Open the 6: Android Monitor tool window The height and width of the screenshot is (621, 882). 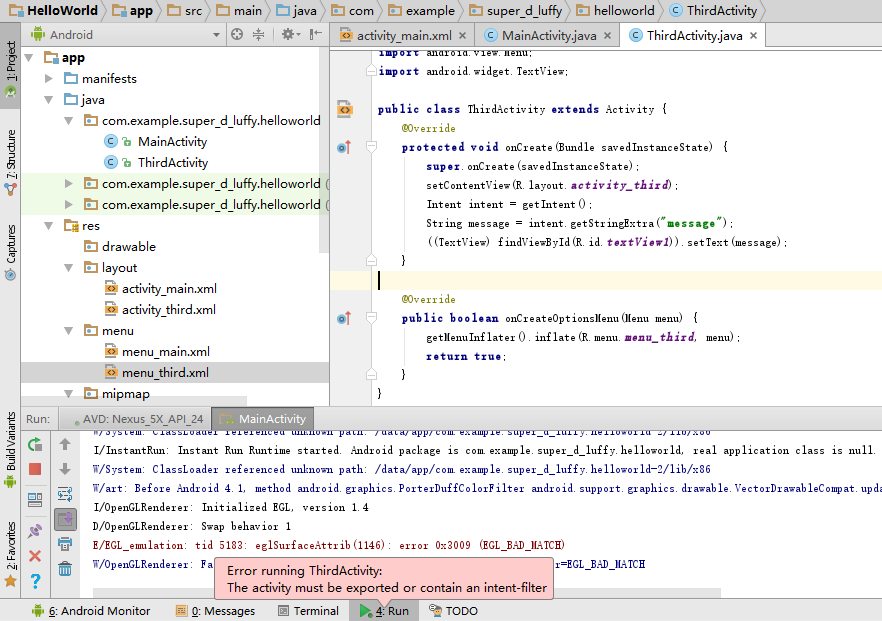pyautogui.click(x=91, y=611)
